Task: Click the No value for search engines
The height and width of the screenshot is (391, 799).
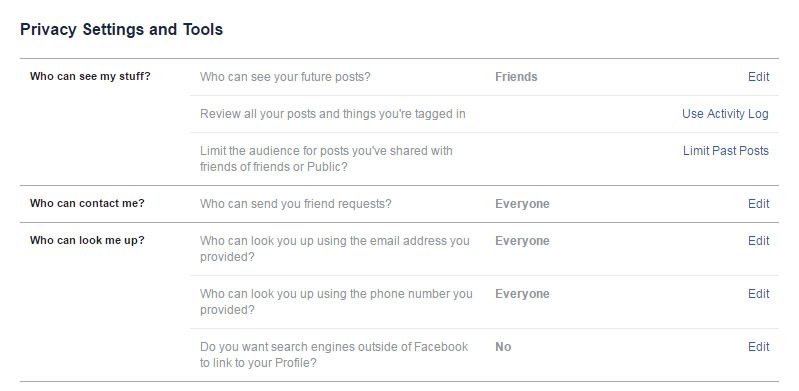Action: click(x=503, y=347)
